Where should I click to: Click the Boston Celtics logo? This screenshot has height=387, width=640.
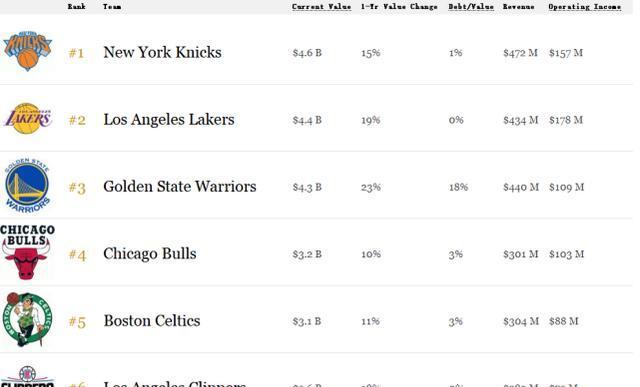(27, 319)
